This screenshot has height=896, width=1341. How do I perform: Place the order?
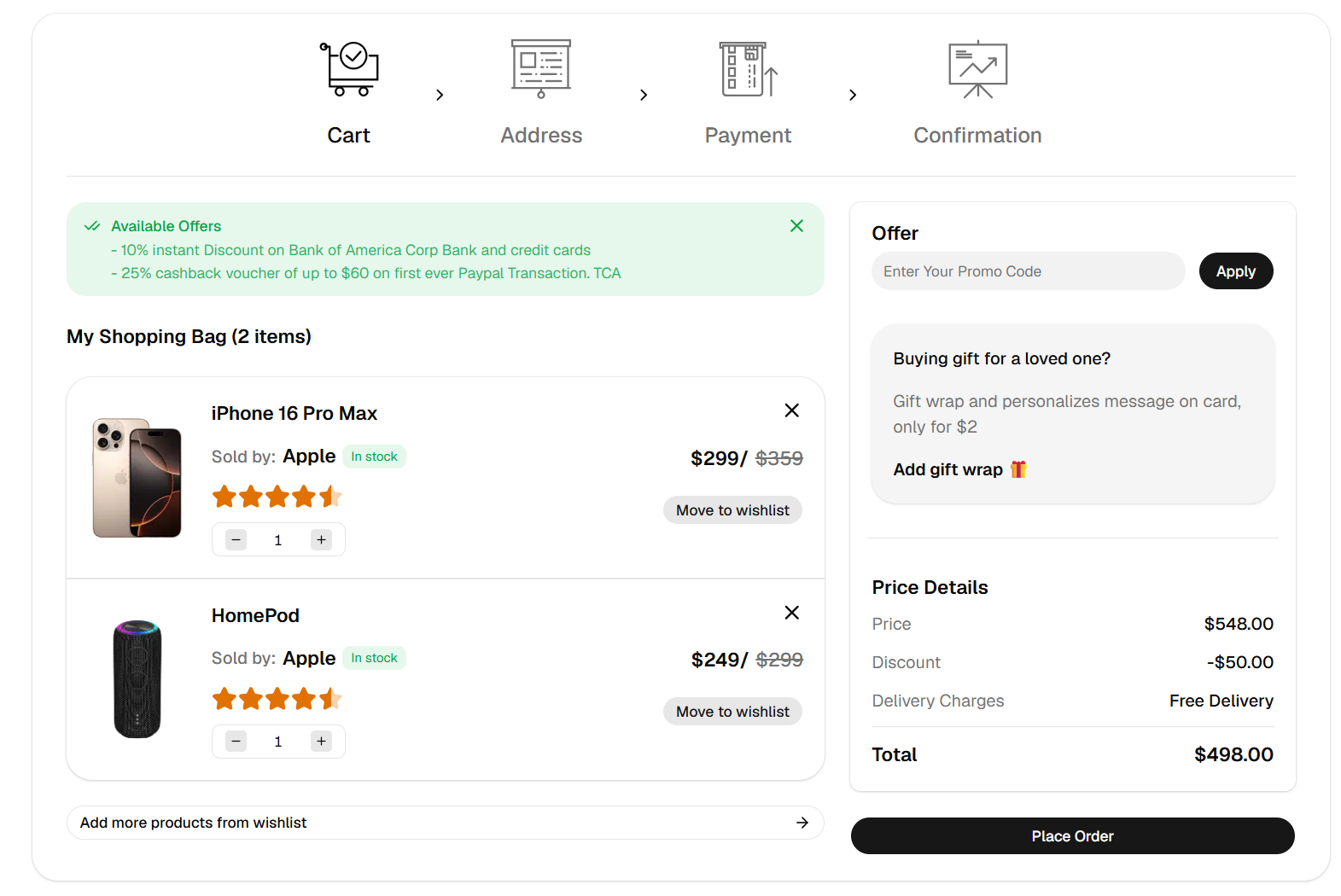(x=1073, y=836)
